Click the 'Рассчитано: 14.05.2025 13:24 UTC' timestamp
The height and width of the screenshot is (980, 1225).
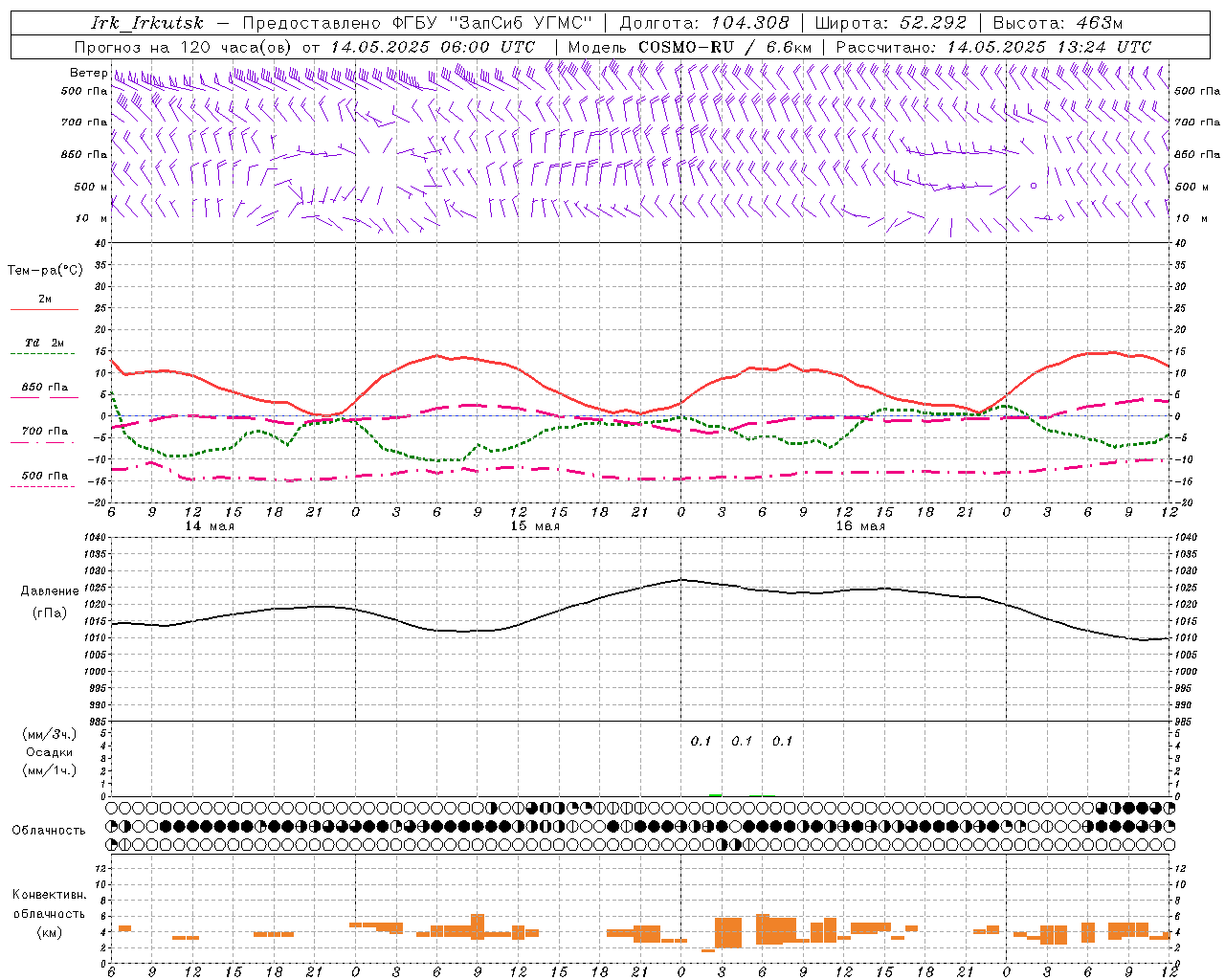tap(992, 47)
